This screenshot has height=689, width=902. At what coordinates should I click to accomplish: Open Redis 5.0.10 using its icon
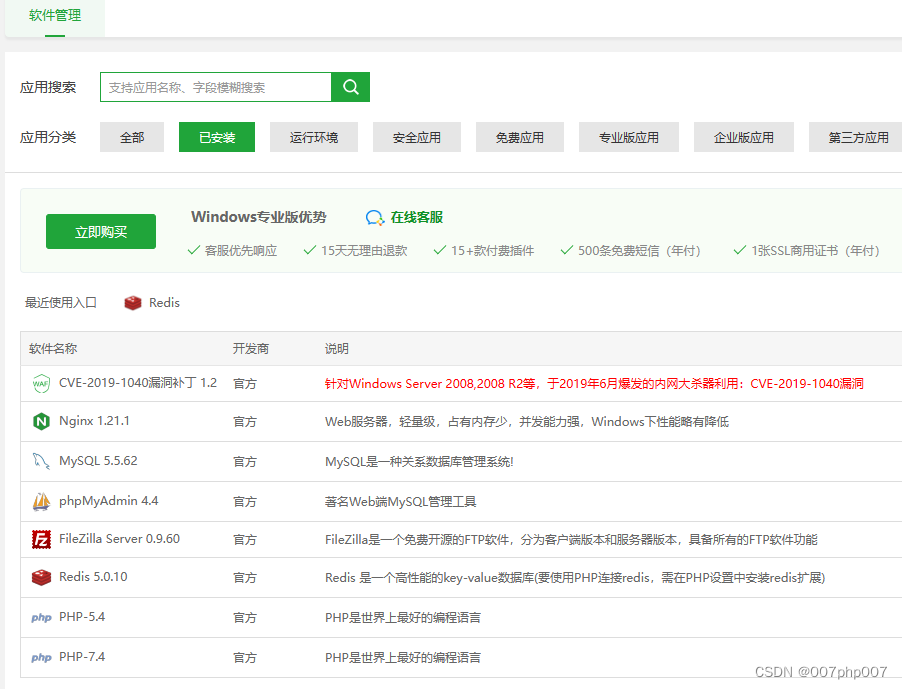(40, 578)
